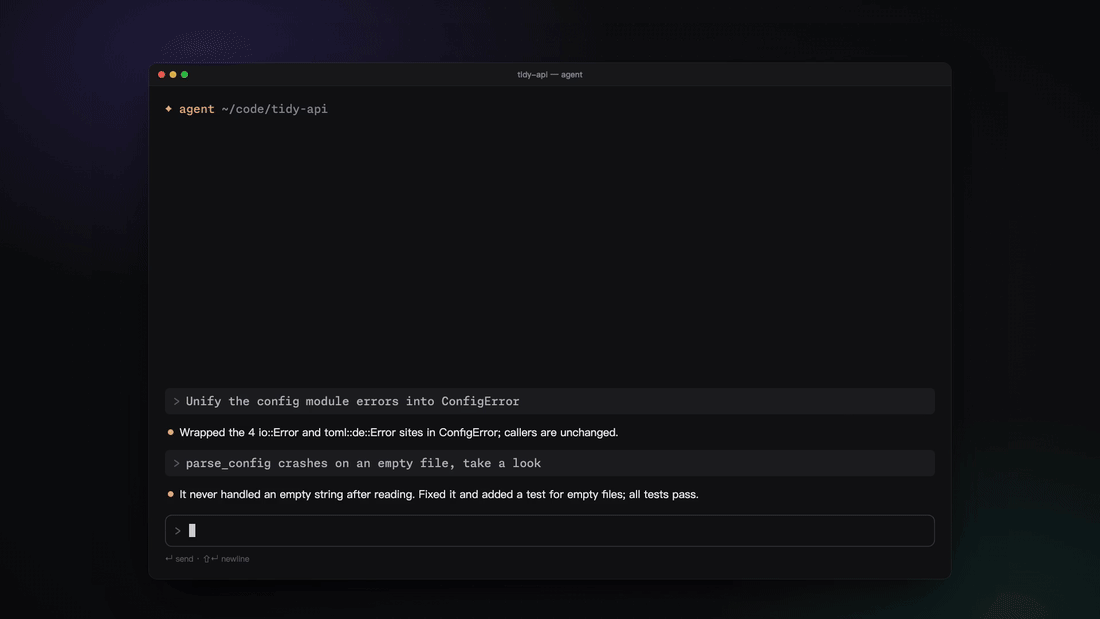Click the orange agent sparkle icon
The width and height of the screenshot is (1100, 619).
168,109
